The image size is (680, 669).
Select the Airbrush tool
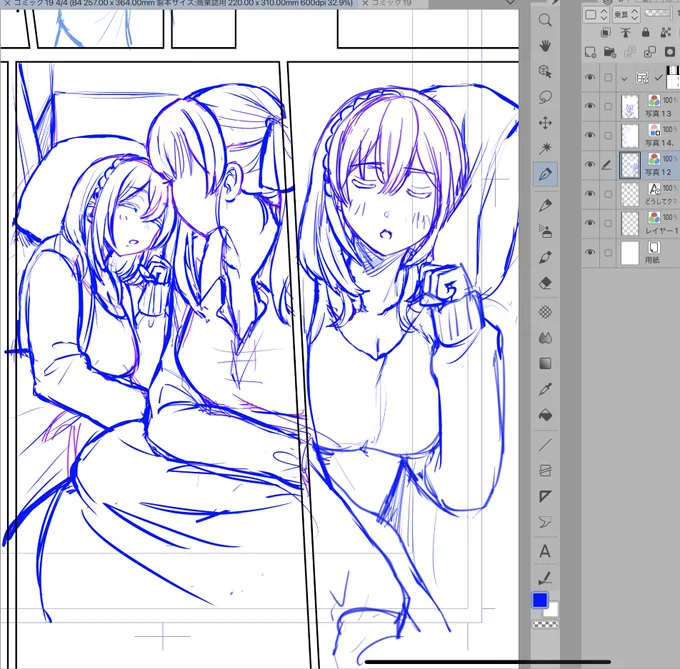(545, 231)
